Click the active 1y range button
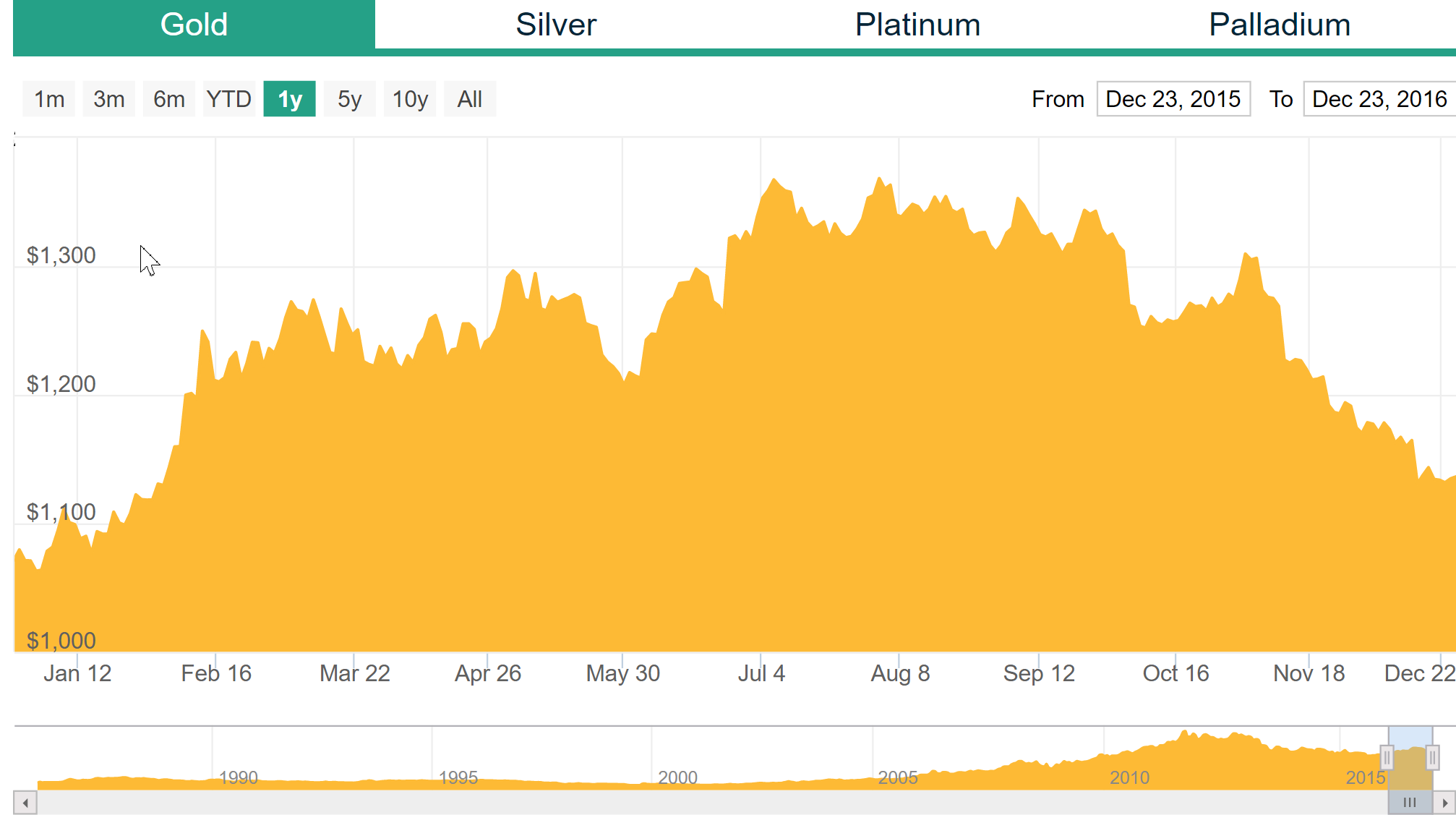1456x815 pixels. click(289, 99)
